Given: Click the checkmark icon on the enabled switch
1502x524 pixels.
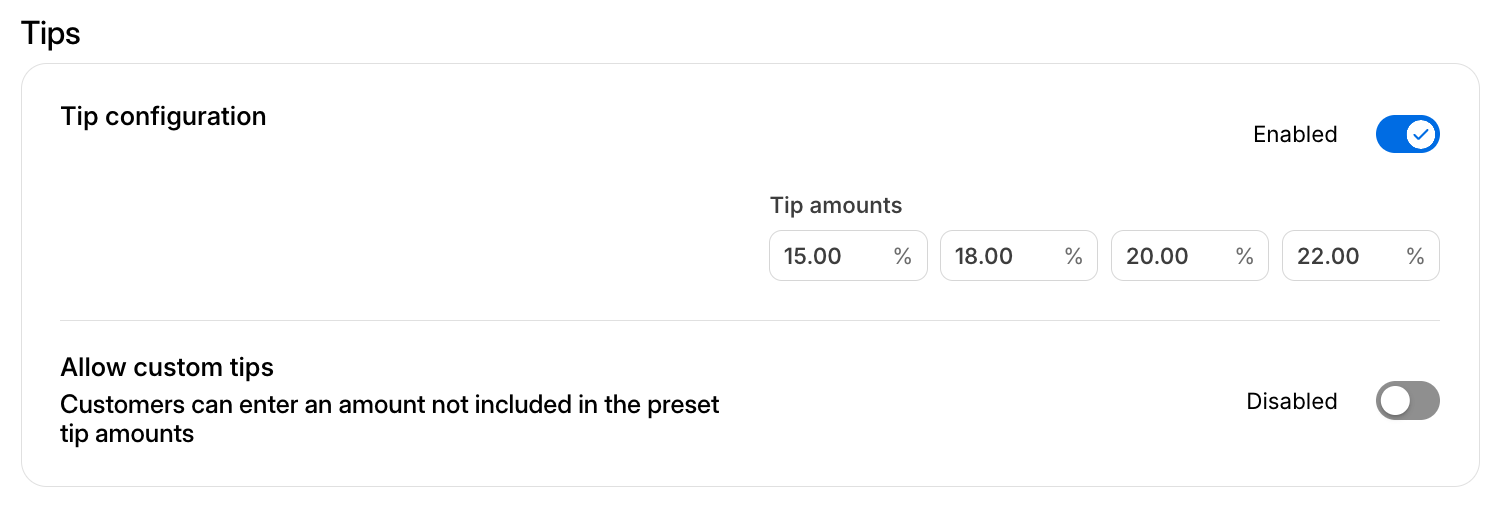Looking at the screenshot, I should tap(1421, 134).
